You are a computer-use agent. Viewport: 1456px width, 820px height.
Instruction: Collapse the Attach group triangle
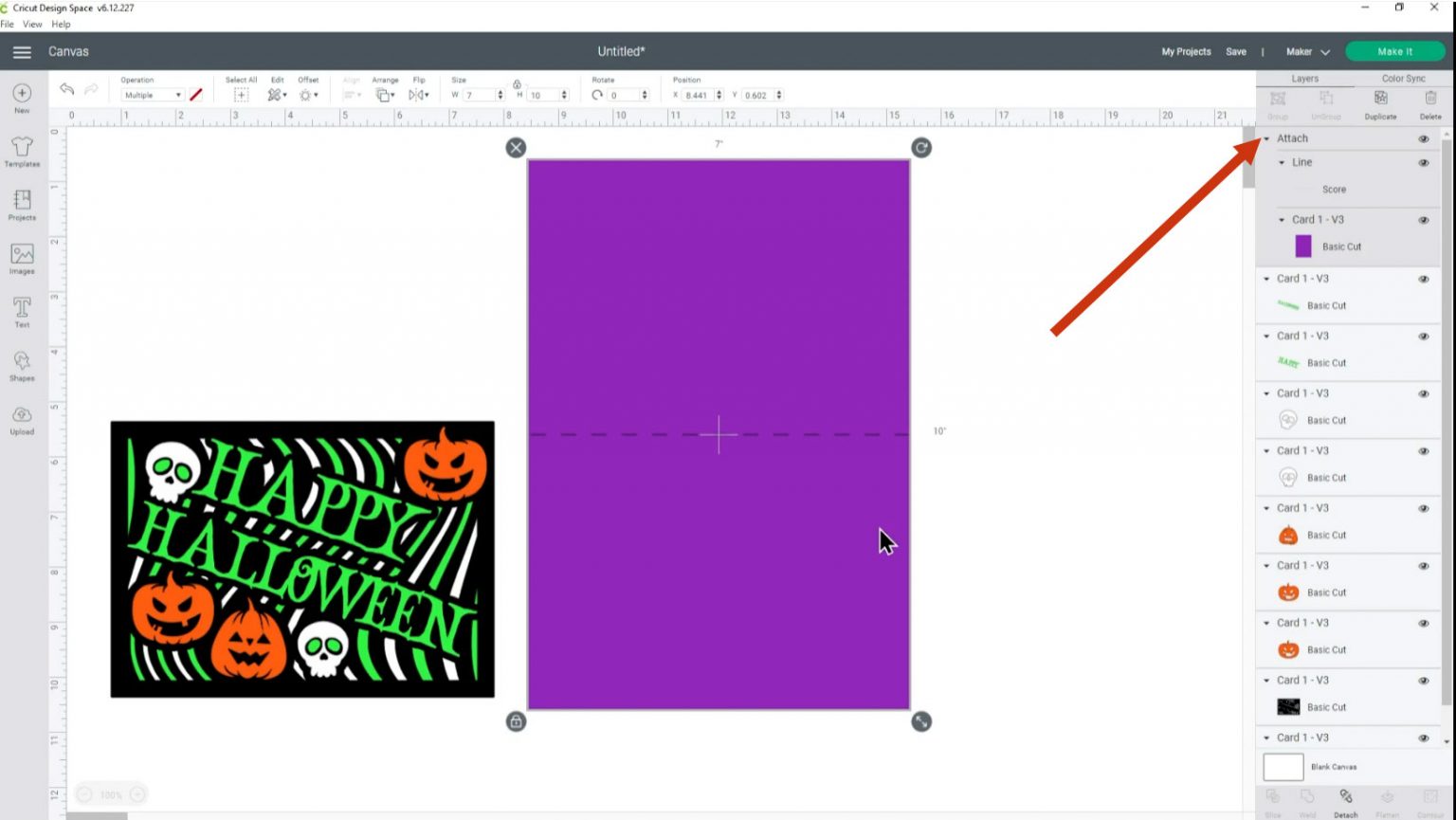tap(1266, 138)
